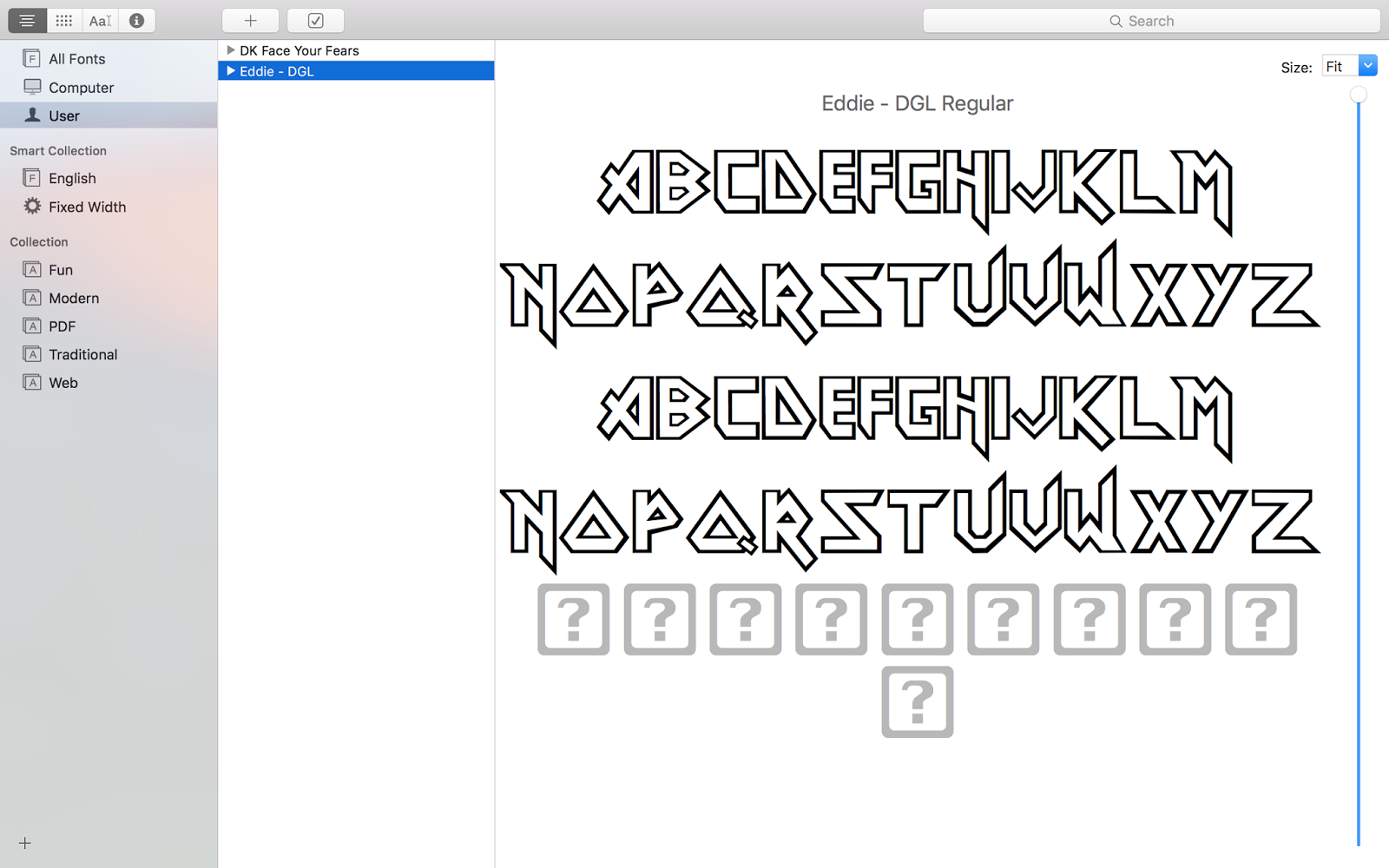The height and width of the screenshot is (868, 1389).
Task: Click the Size Fit combo box field
Action: (1340, 66)
